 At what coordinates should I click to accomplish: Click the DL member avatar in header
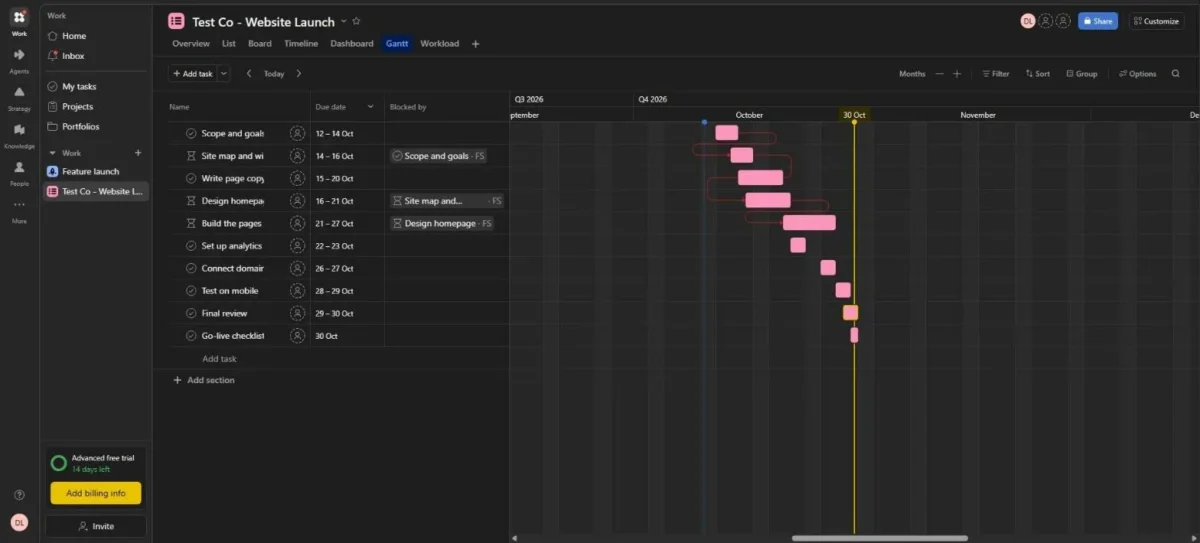1027,21
